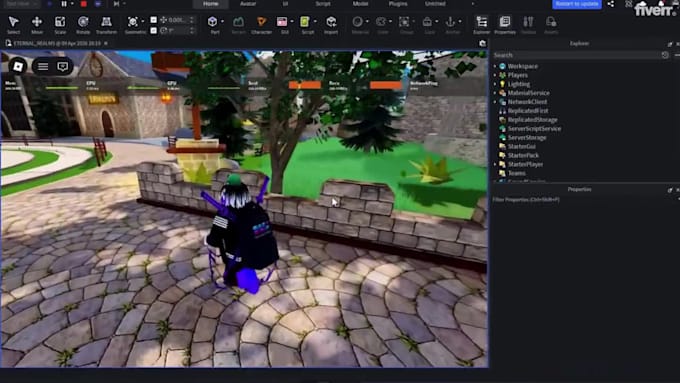
Task: Activate the Transform tool
Action: tap(106, 24)
